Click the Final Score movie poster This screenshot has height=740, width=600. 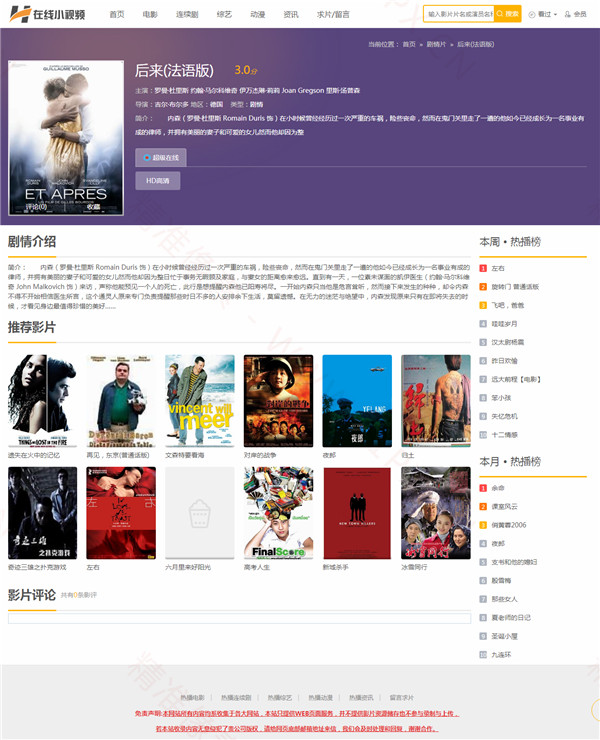(x=277, y=512)
